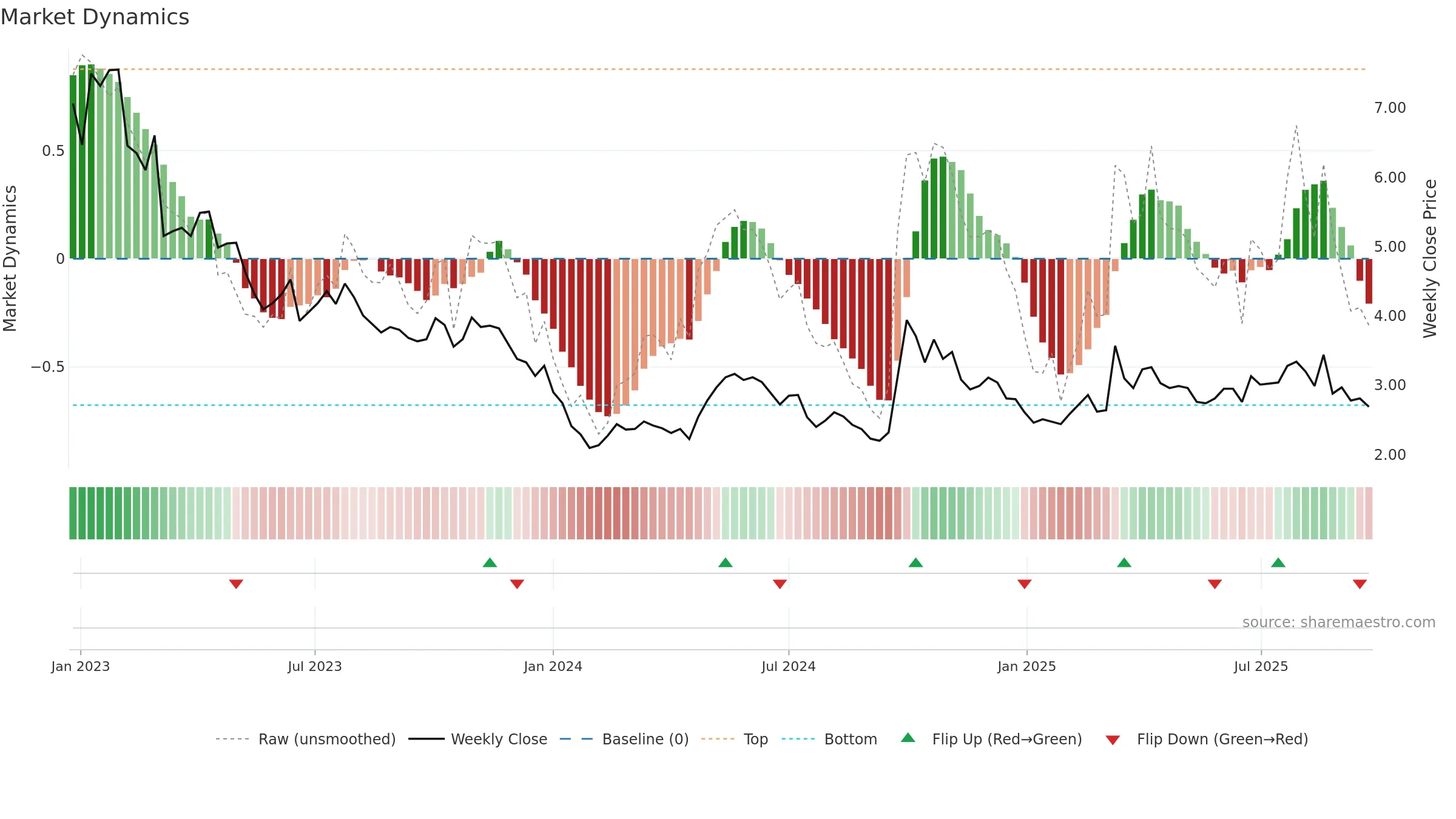Viewport: 1456px width, 819px height.
Task: Click the green Flip Up triangle icon in legend
Action: [x=908, y=738]
